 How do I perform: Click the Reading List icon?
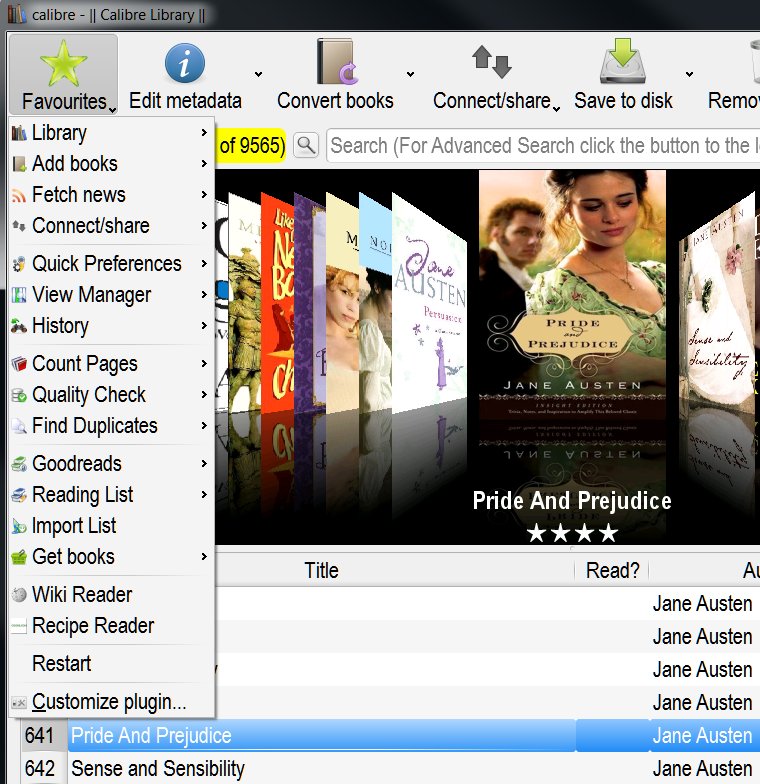19,494
